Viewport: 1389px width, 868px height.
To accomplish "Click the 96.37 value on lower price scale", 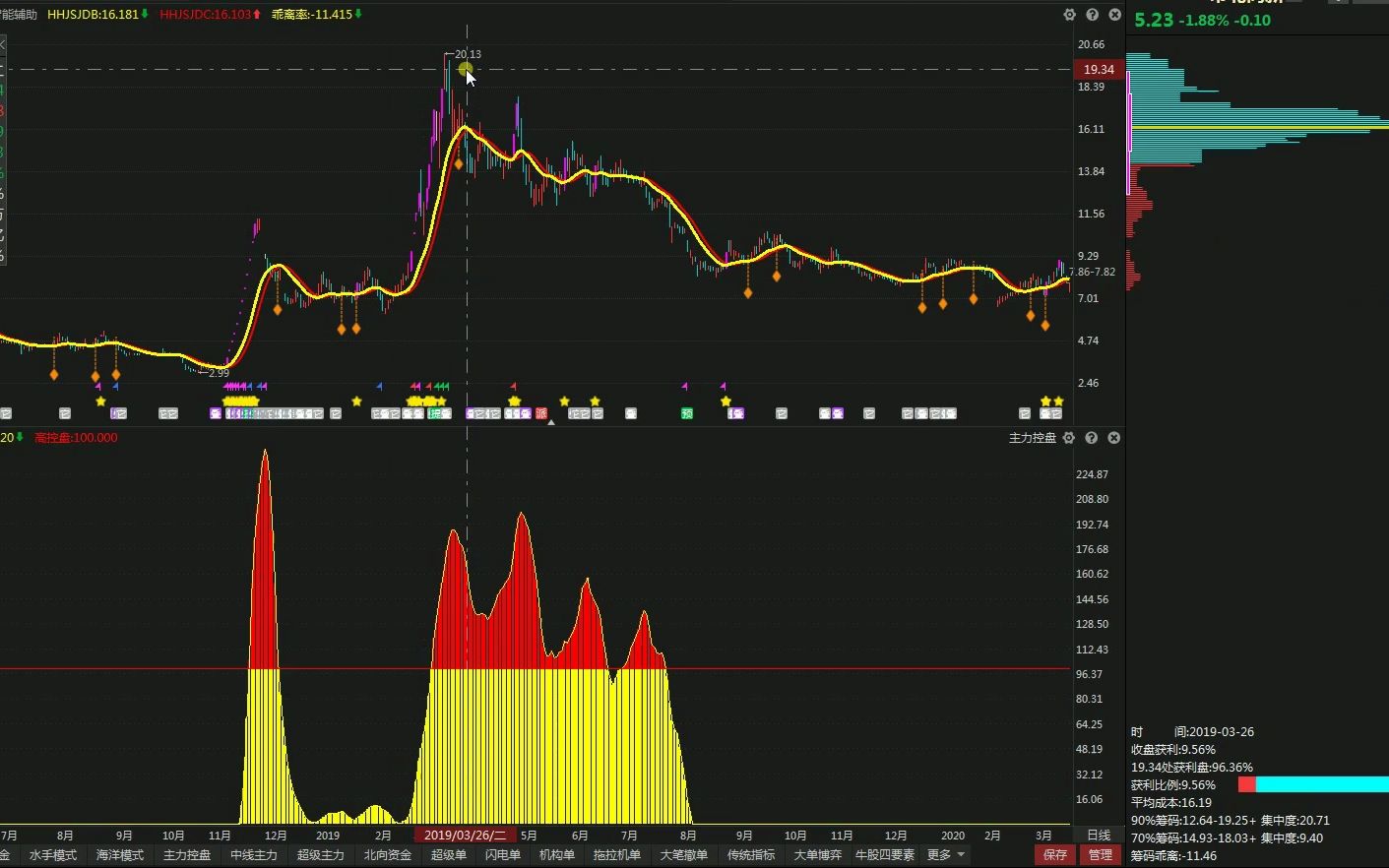I will (1090, 674).
